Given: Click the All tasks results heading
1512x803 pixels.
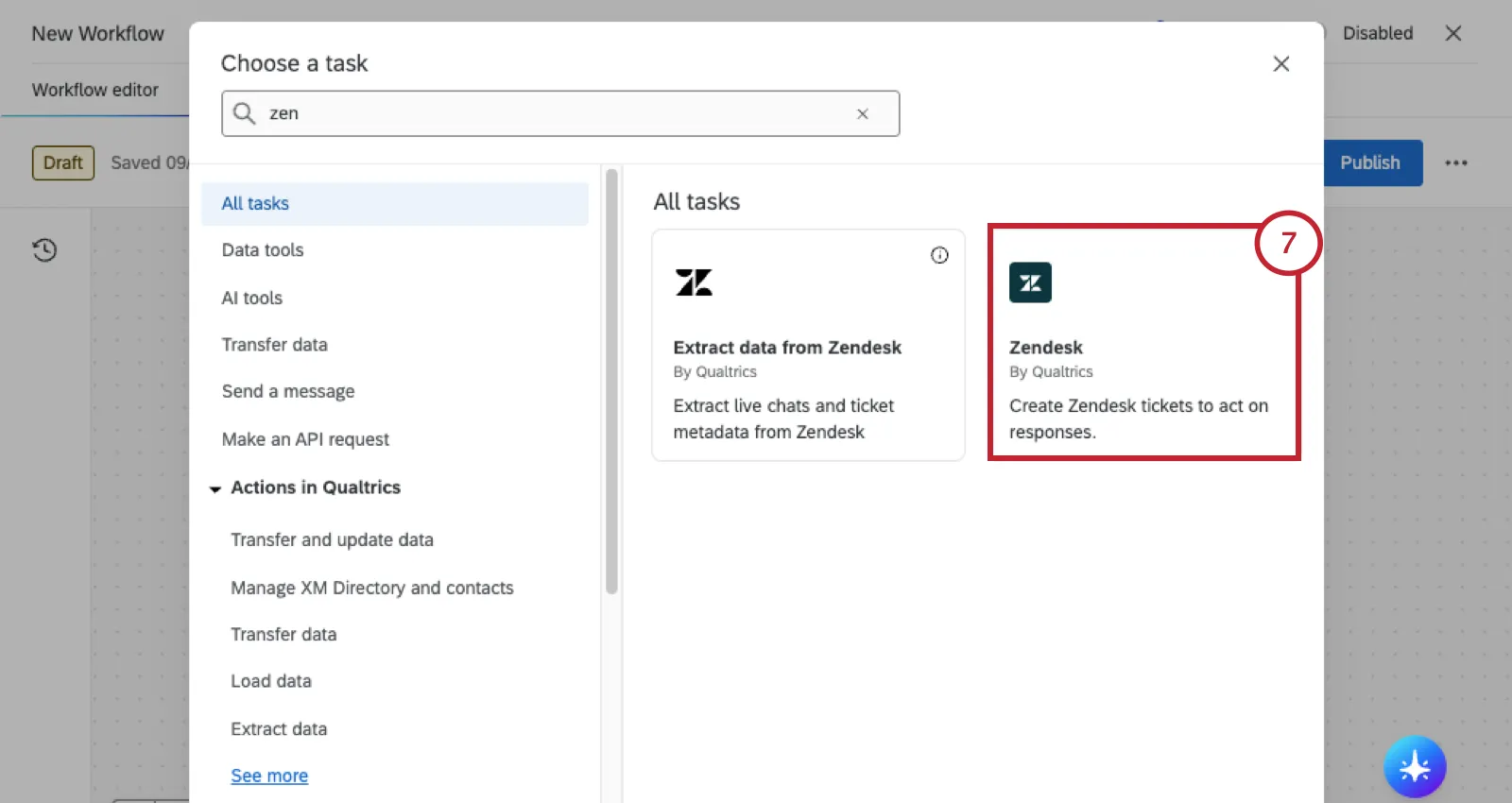Looking at the screenshot, I should point(696,201).
